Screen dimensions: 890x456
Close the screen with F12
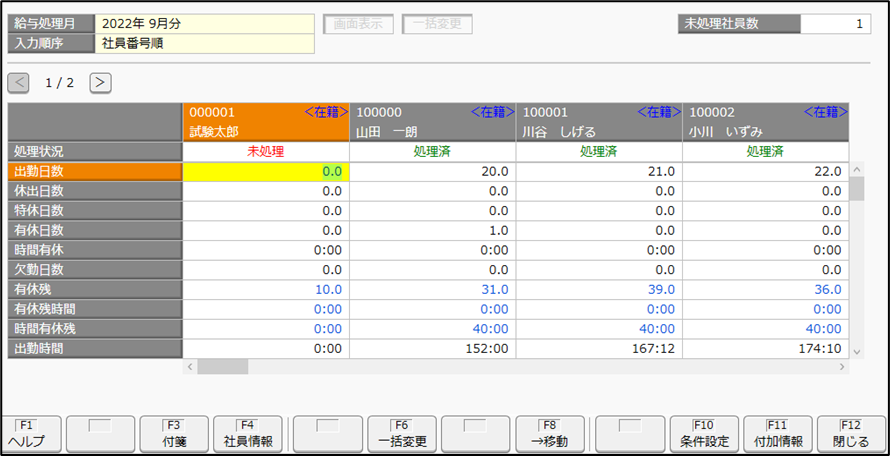click(x=851, y=433)
